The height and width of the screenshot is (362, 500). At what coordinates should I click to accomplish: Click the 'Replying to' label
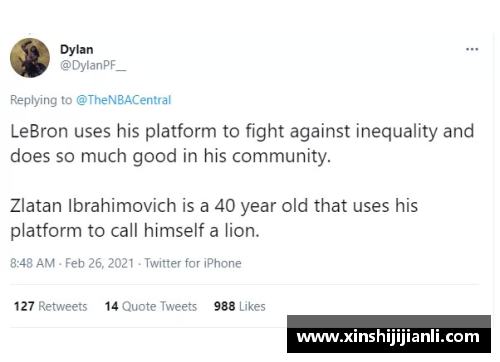[41, 100]
